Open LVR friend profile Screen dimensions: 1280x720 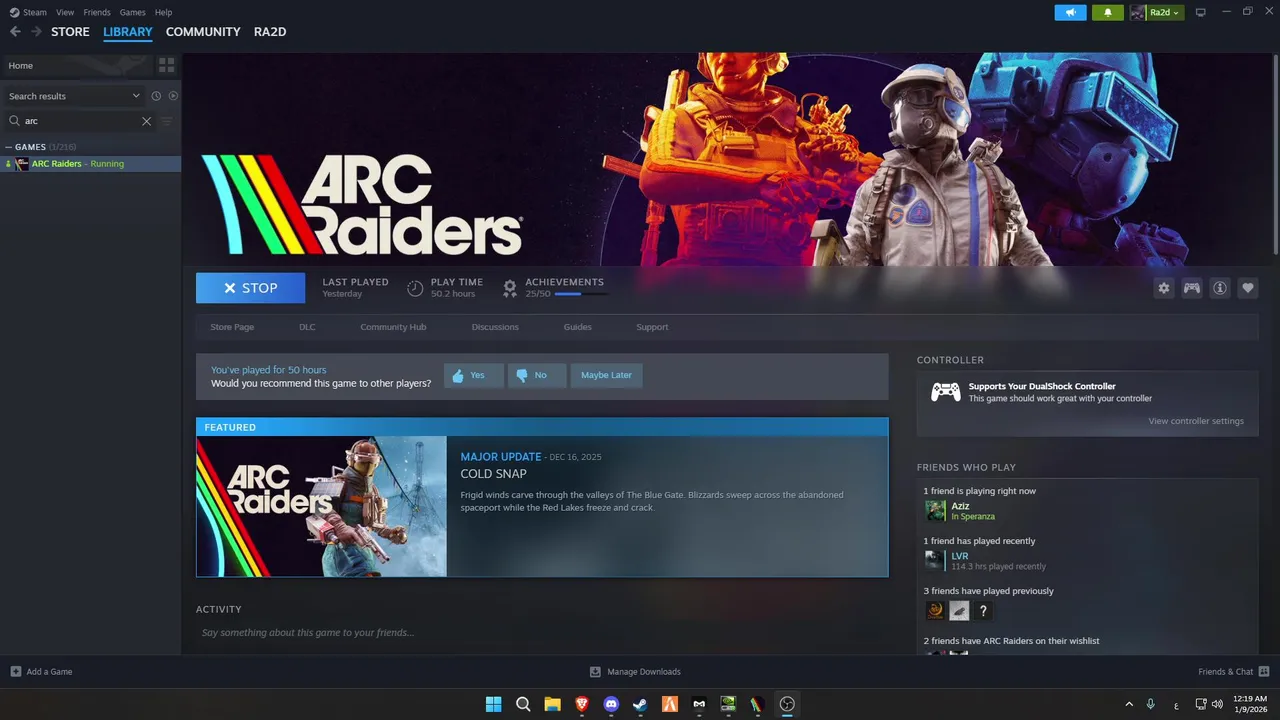pos(959,556)
